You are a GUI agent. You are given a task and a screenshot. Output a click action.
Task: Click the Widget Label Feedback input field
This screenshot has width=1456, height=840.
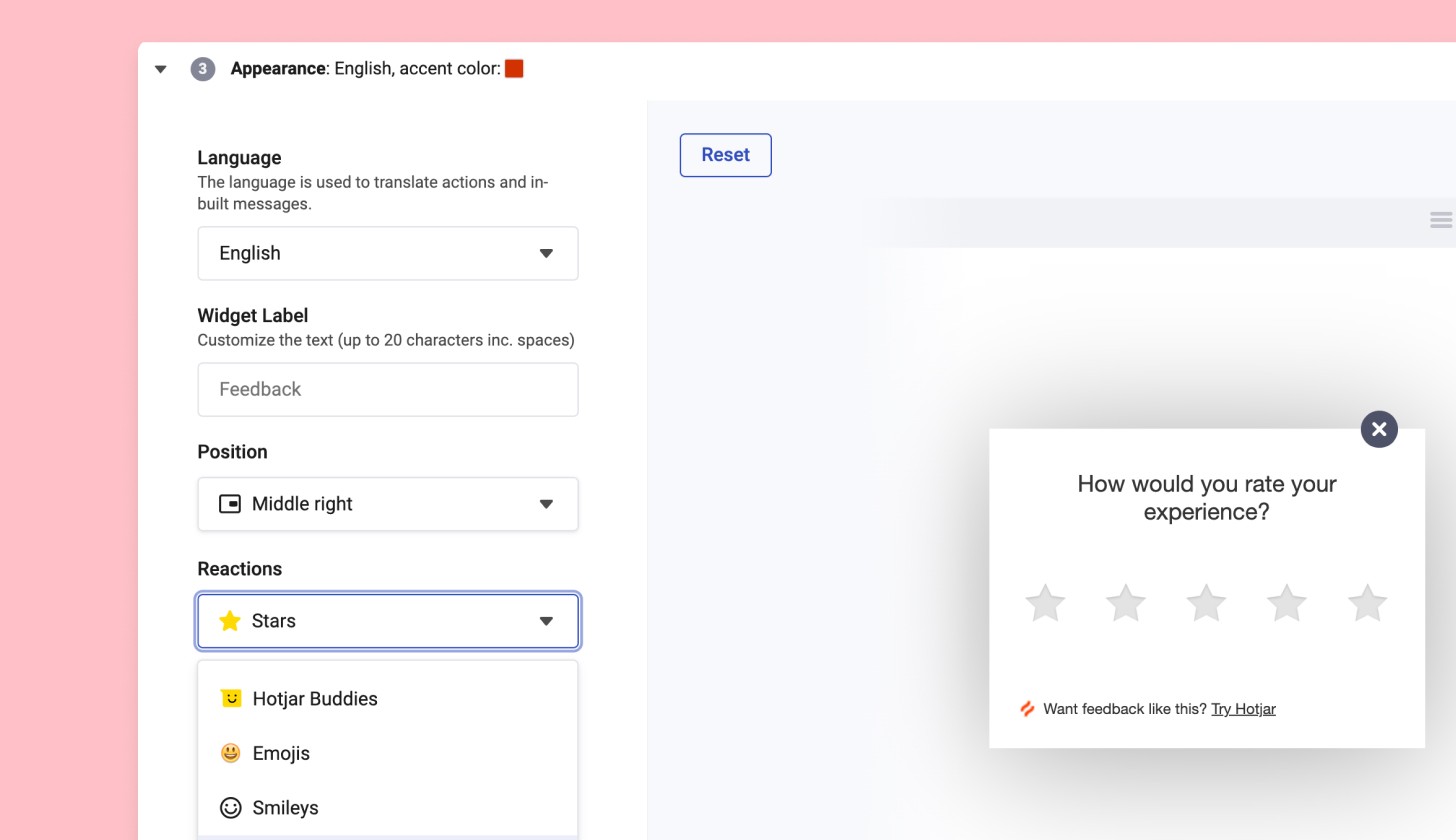pos(388,389)
